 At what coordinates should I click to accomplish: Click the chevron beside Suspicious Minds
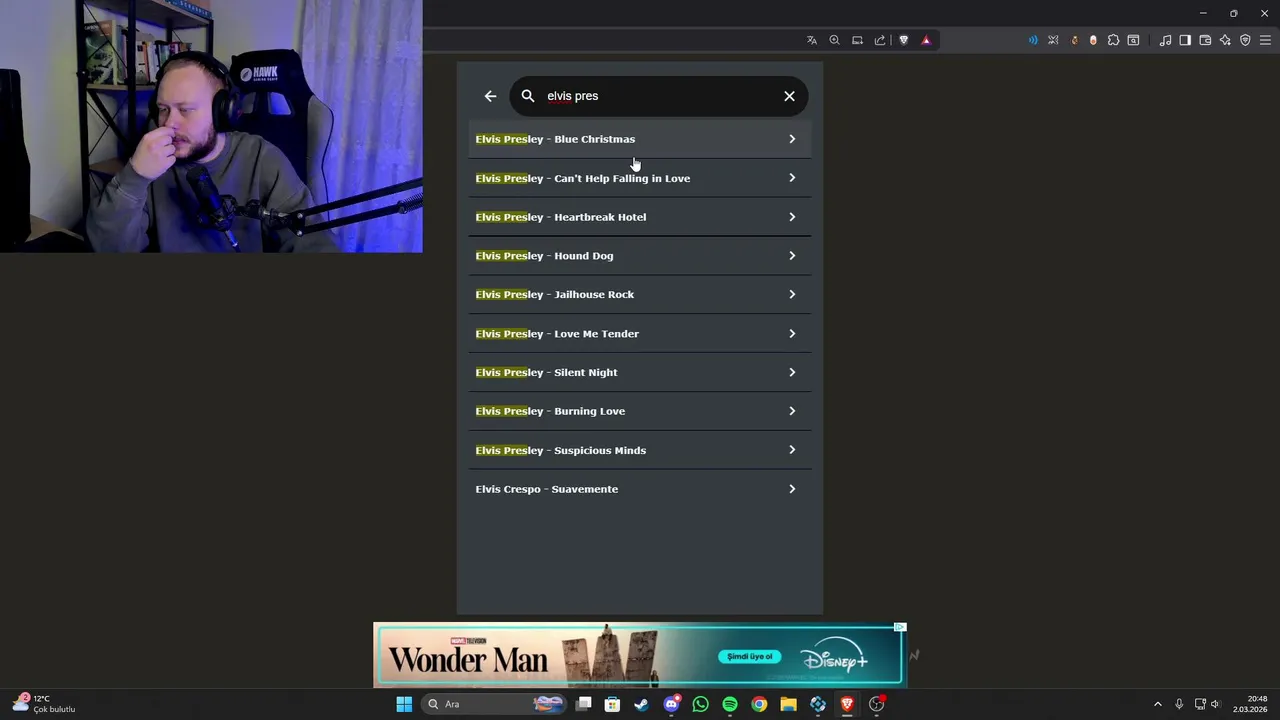click(x=792, y=450)
